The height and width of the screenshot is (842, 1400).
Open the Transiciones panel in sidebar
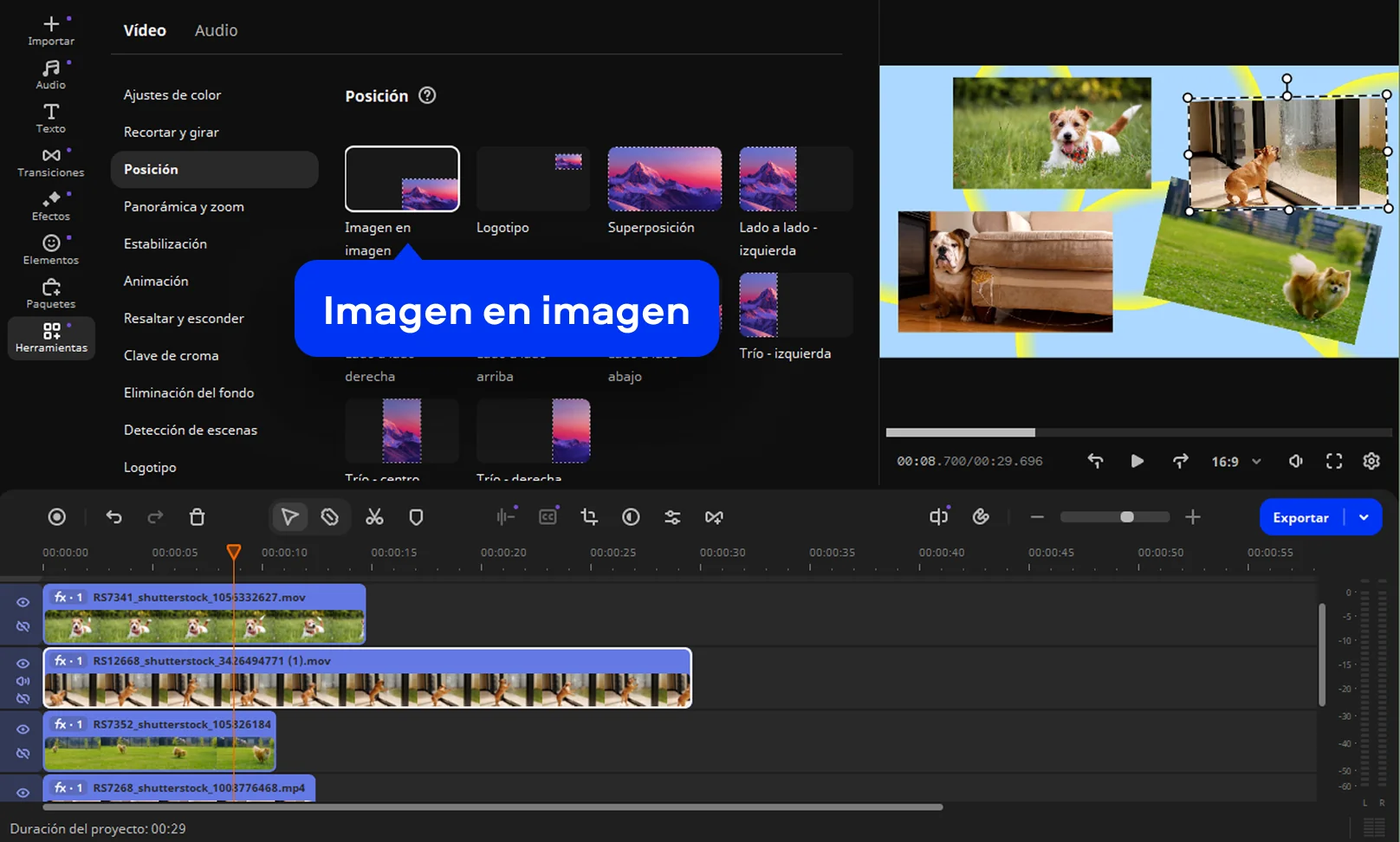[x=51, y=162]
